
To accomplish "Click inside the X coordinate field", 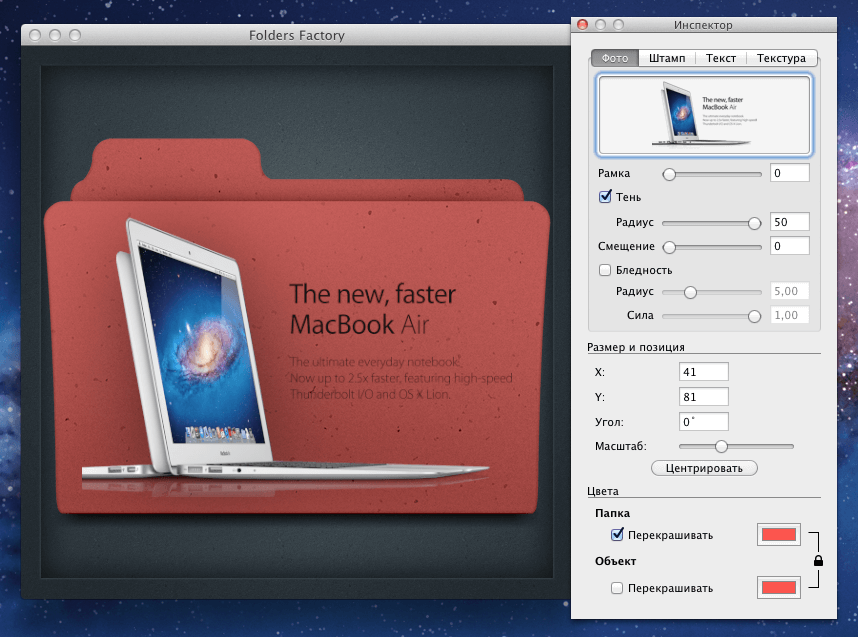I will [703, 371].
